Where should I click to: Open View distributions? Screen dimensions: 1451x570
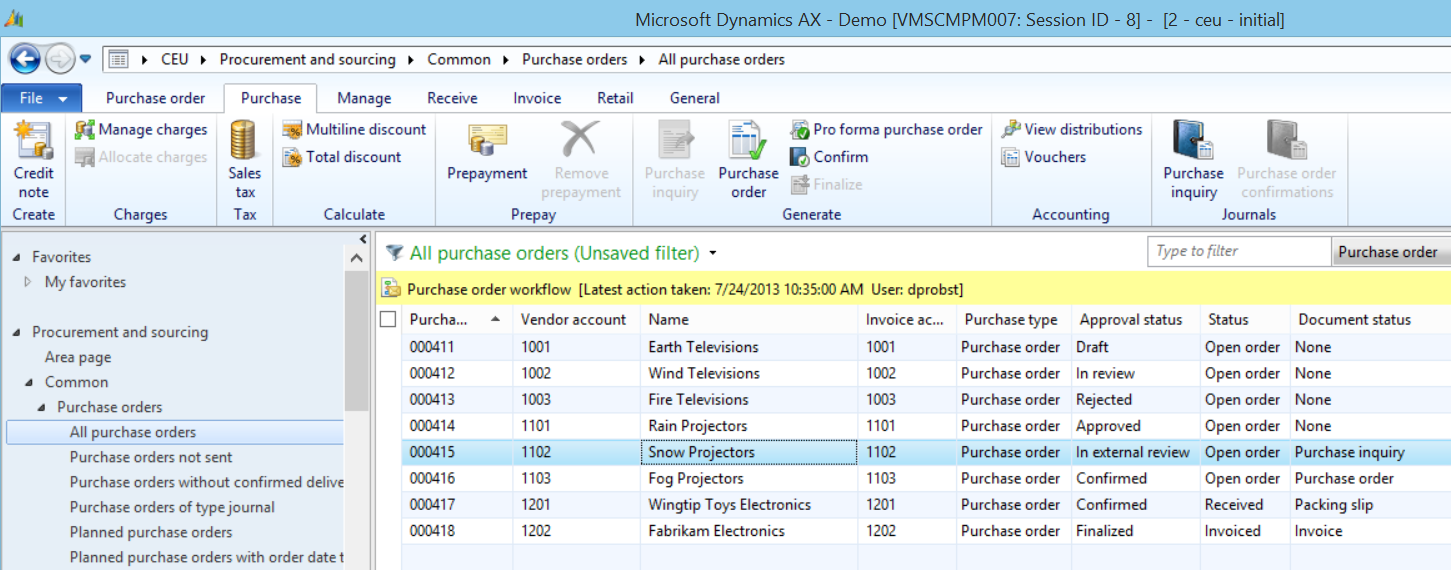pyautogui.click(x=1071, y=130)
